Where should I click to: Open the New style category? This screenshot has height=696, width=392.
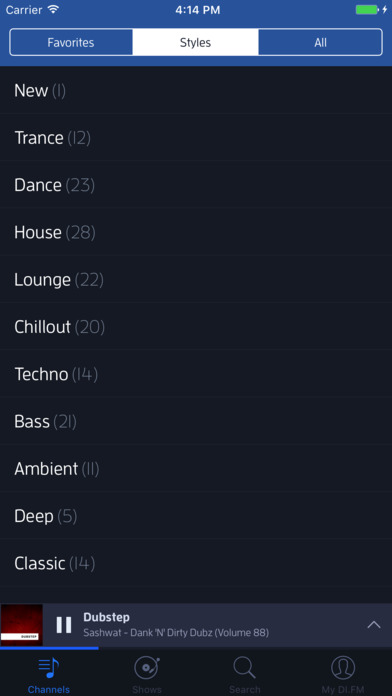(x=196, y=90)
